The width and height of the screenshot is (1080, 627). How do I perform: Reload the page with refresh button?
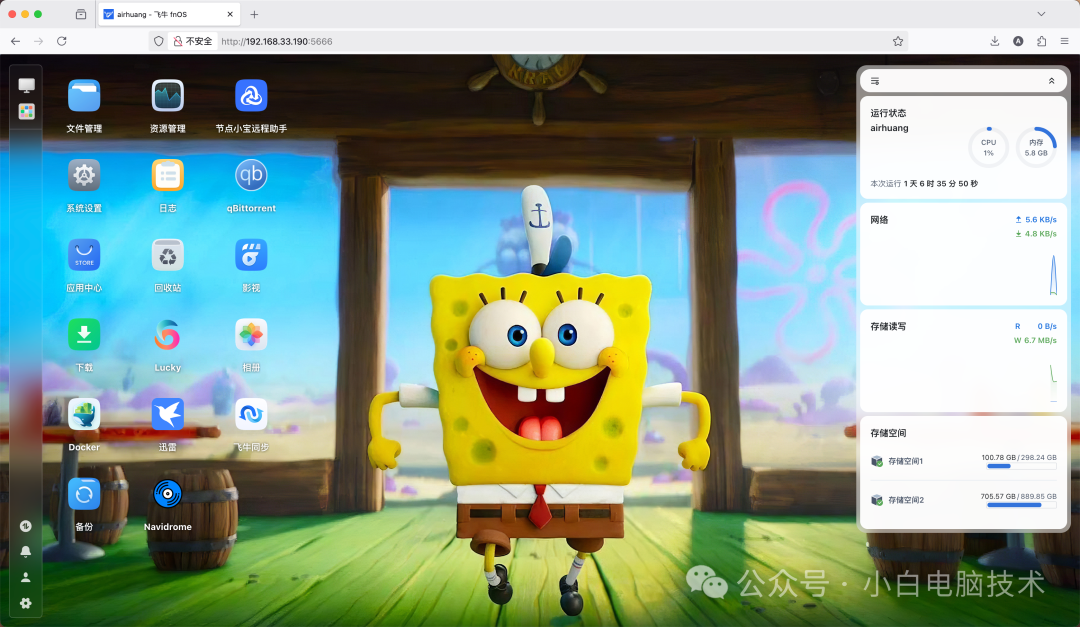click(61, 41)
